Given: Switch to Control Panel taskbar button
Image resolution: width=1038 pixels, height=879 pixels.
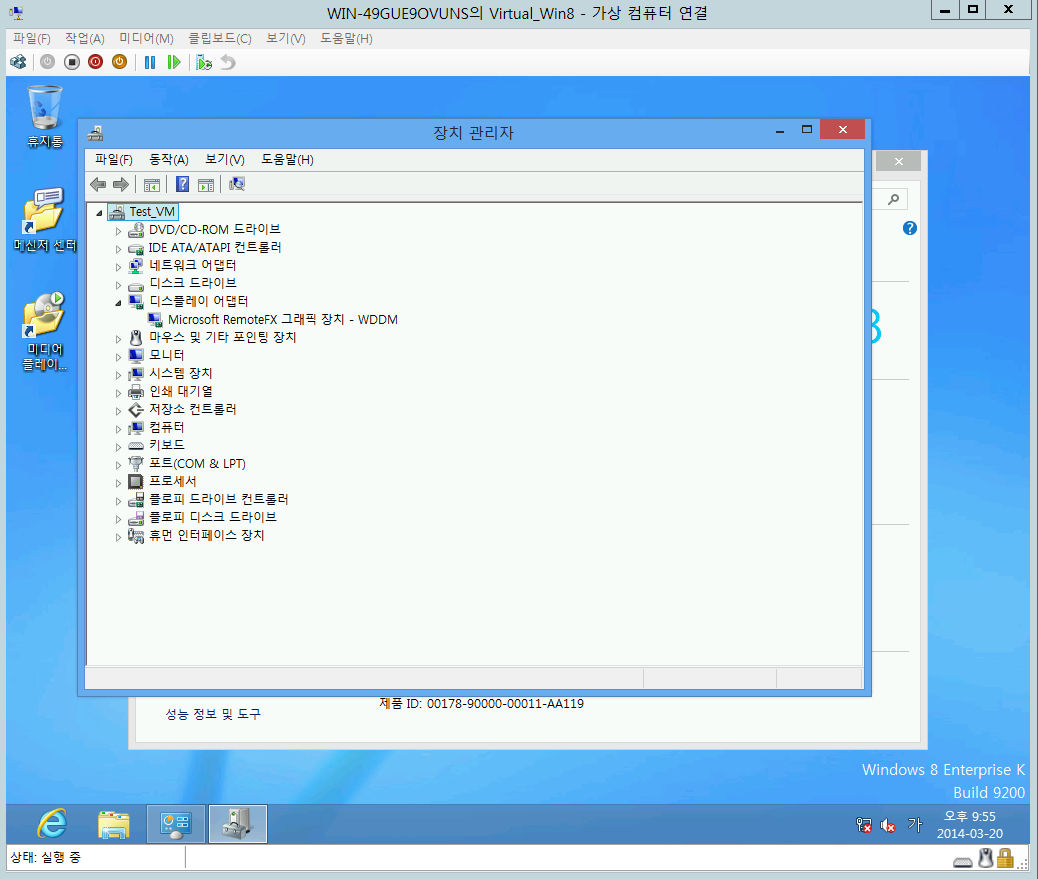Looking at the screenshot, I should (x=175, y=824).
